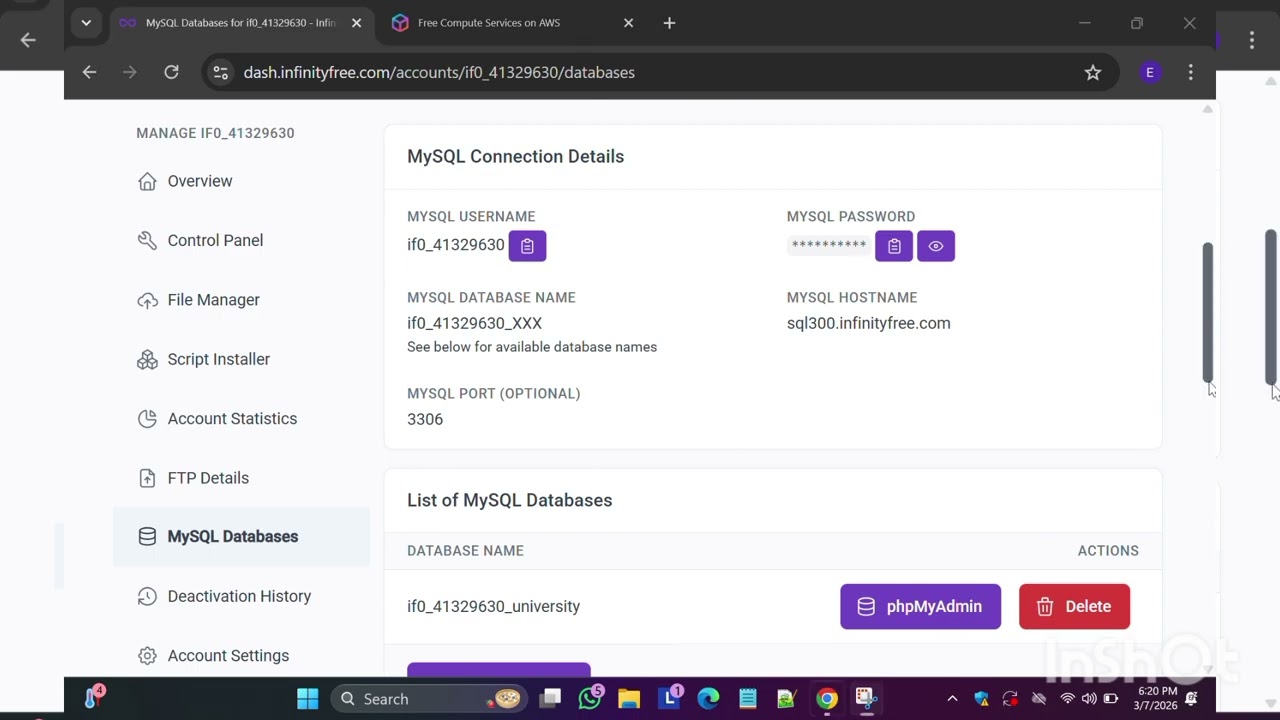Click the Account Statistics pie chart icon
The width and height of the screenshot is (1280, 720).
147,419
